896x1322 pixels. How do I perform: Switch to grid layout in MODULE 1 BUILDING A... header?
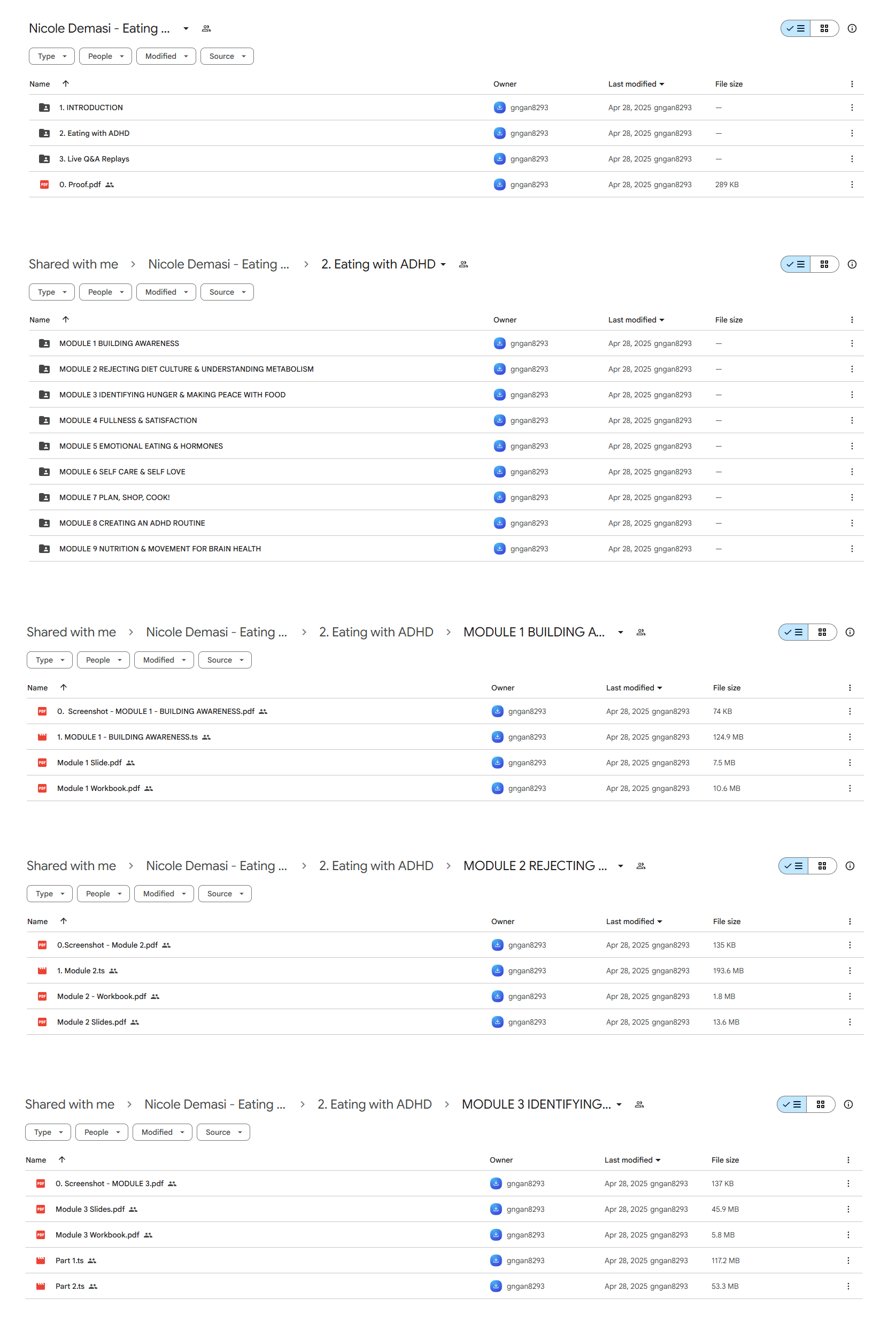point(822,632)
